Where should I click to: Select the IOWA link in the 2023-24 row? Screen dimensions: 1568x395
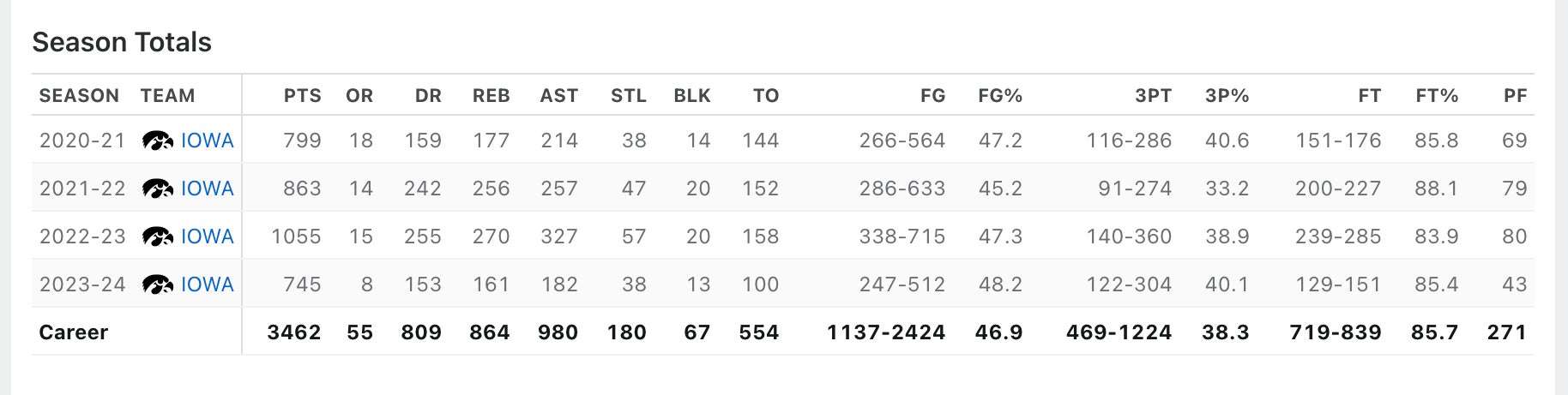pos(207,284)
